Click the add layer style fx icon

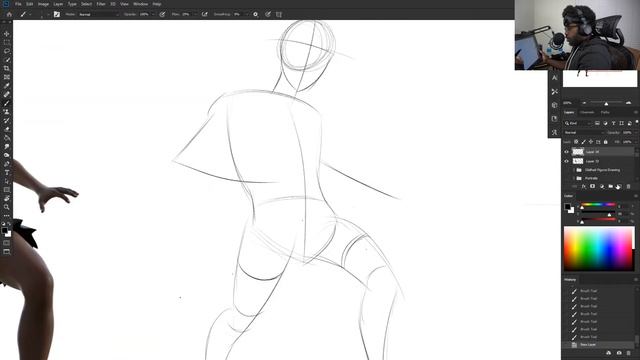coord(584,187)
